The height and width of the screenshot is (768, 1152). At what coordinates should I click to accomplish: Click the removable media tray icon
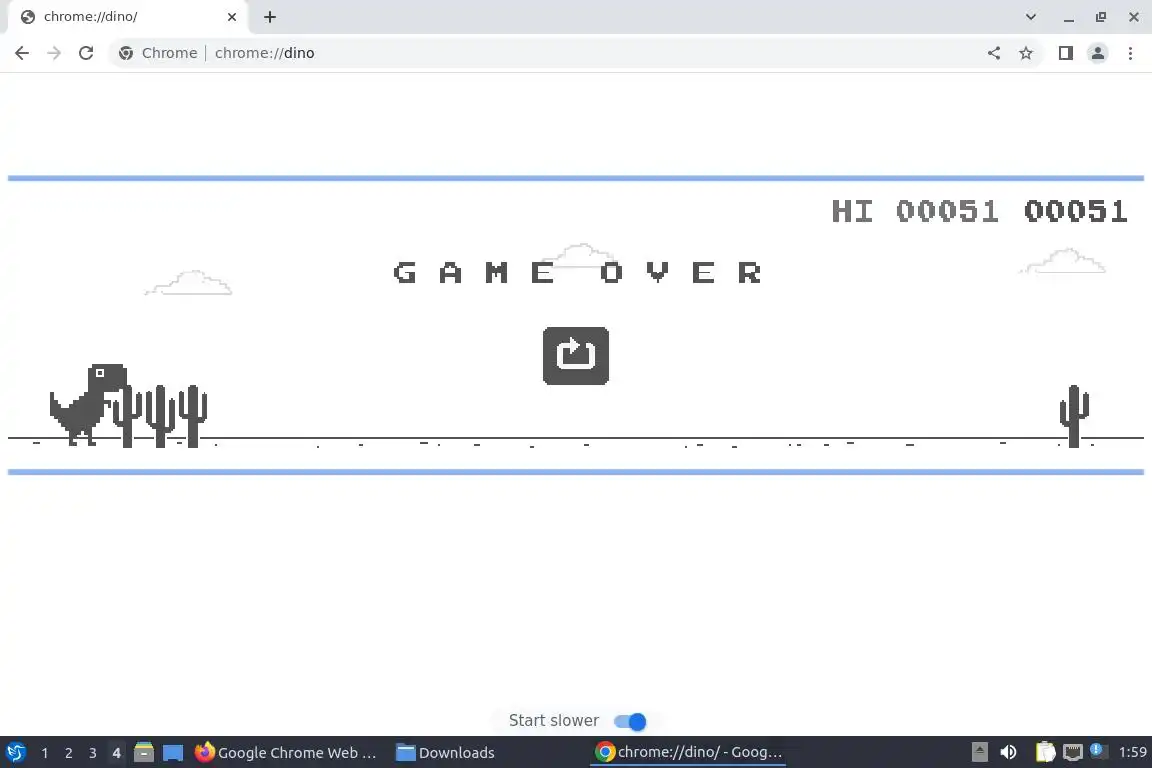pos(979,752)
